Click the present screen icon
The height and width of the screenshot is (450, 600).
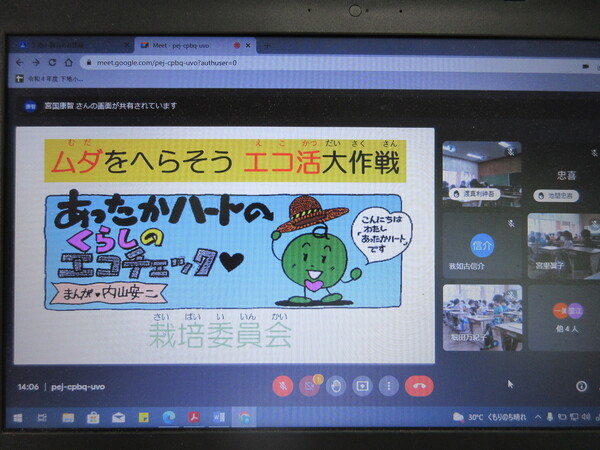pyautogui.click(x=362, y=385)
